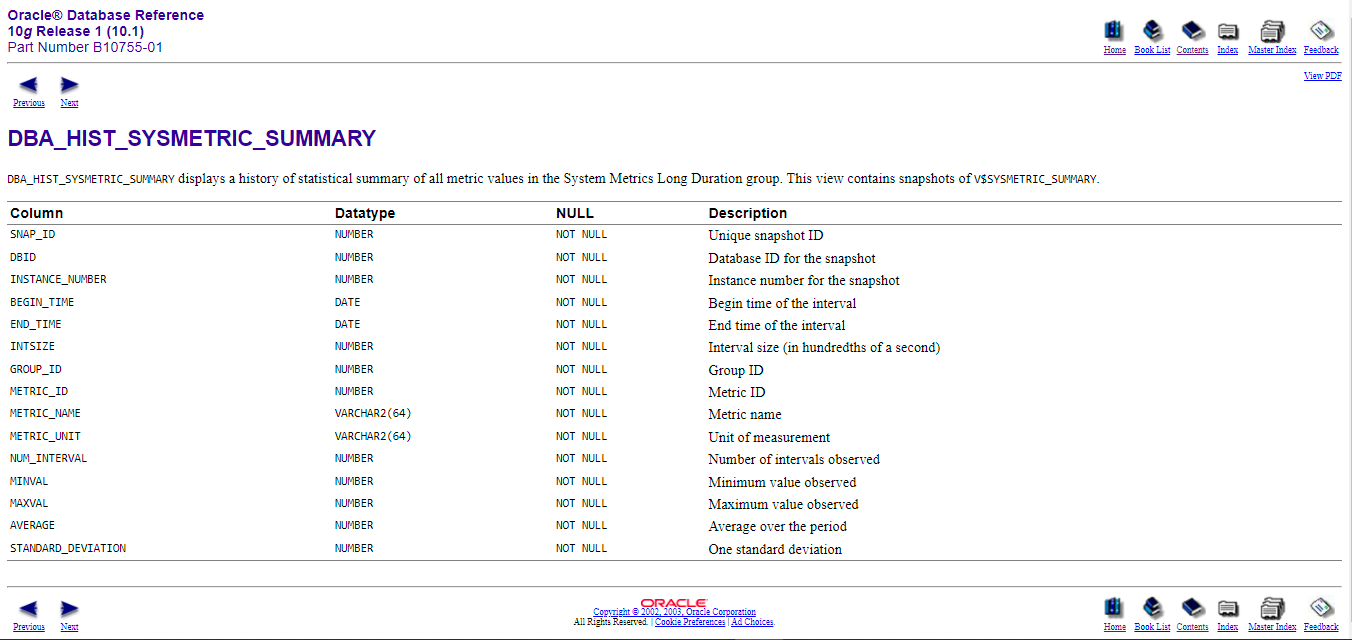Select the NUM_INTERVAL column name

48,458
